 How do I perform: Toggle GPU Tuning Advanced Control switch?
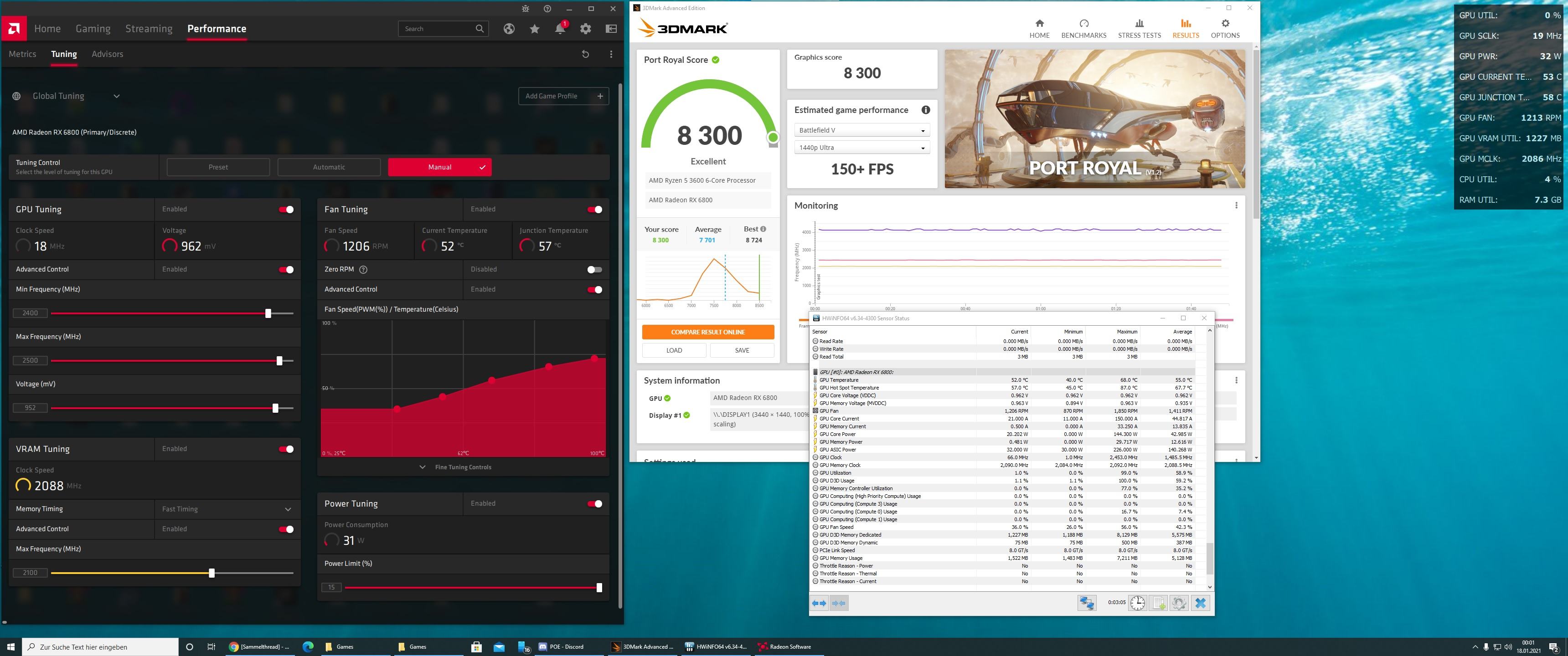click(x=286, y=269)
